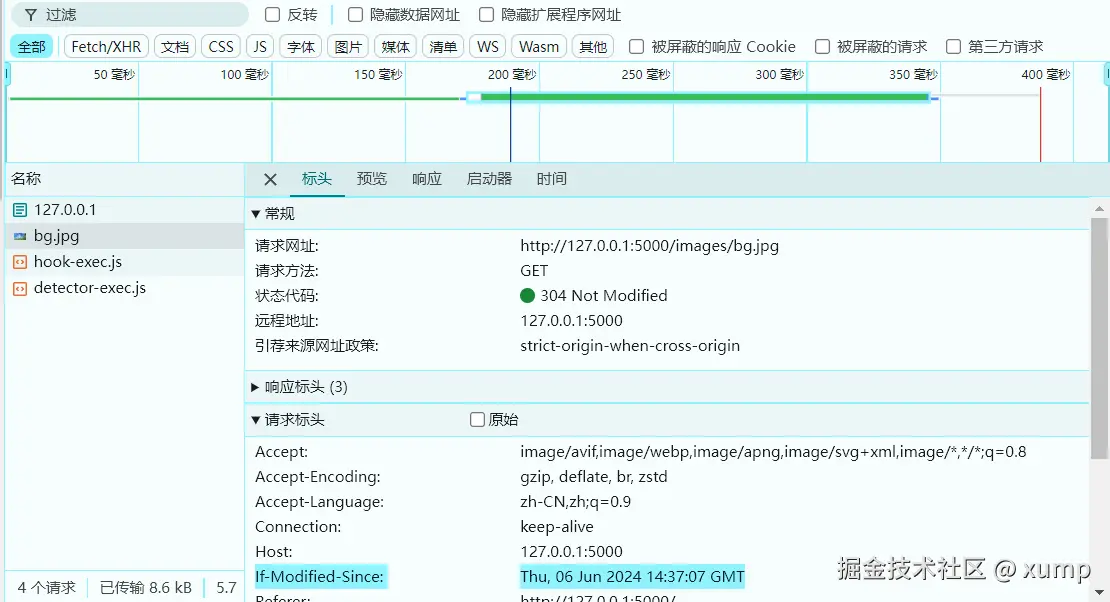Image resolution: width=1110 pixels, height=602 pixels.
Task: Click the red load event timeline marker
Action: point(1041,124)
